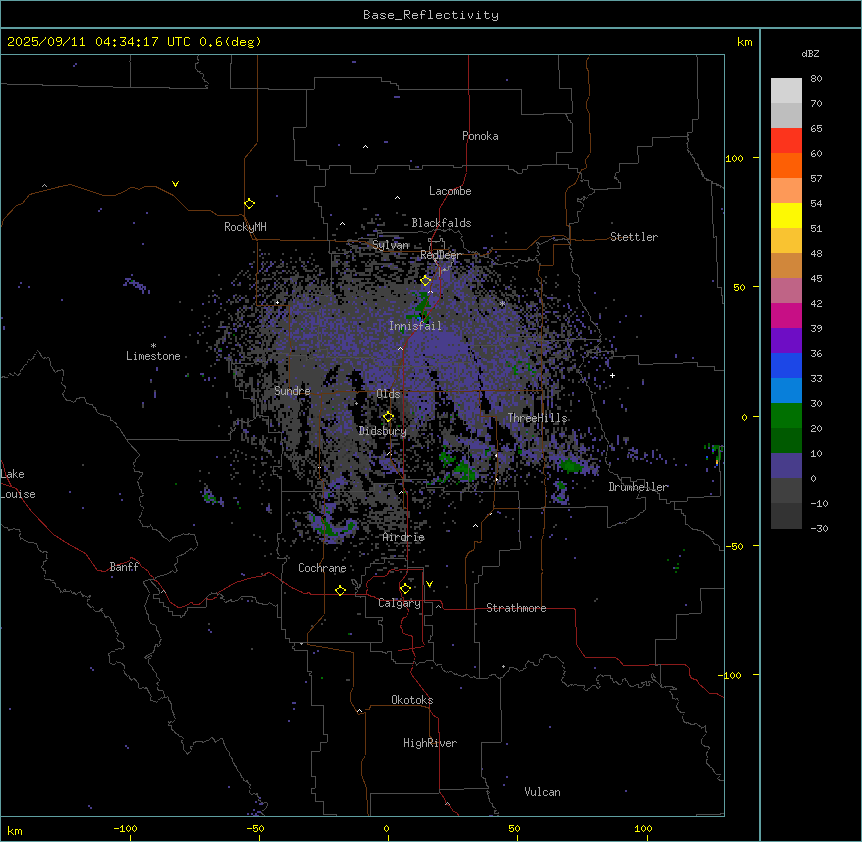Select the yellow diamond just above the Calgary label

click(x=405, y=589)
